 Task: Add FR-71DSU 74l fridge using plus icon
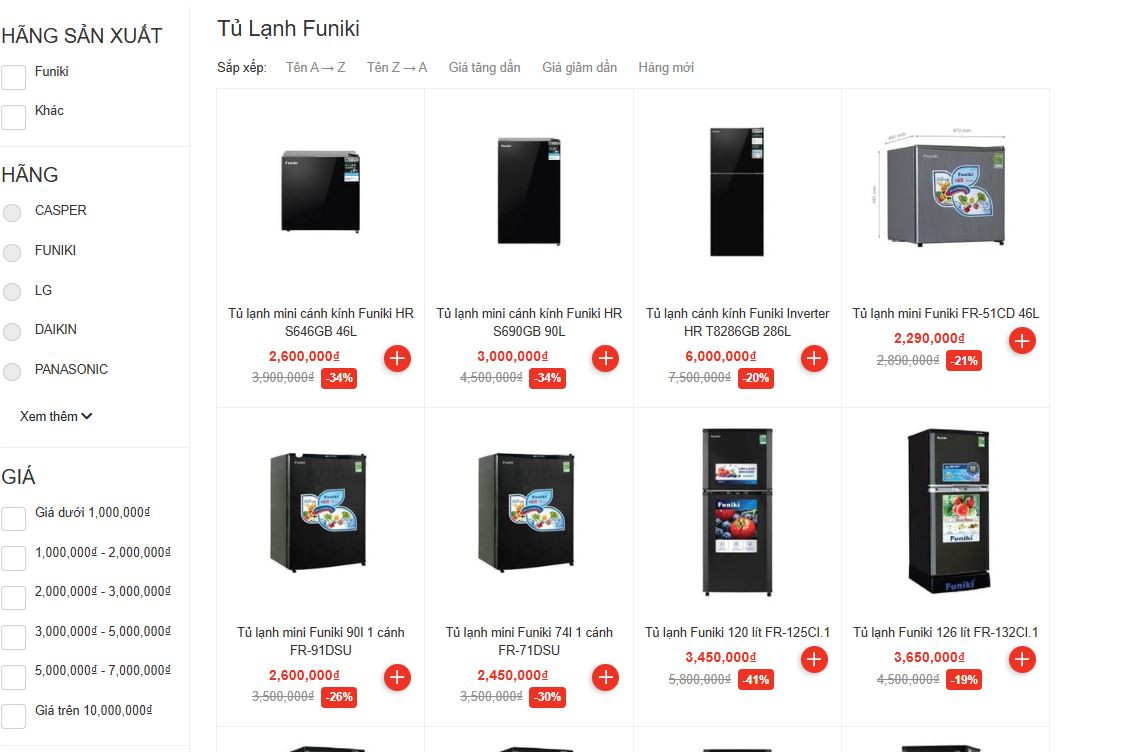click(x=605, y=678)
